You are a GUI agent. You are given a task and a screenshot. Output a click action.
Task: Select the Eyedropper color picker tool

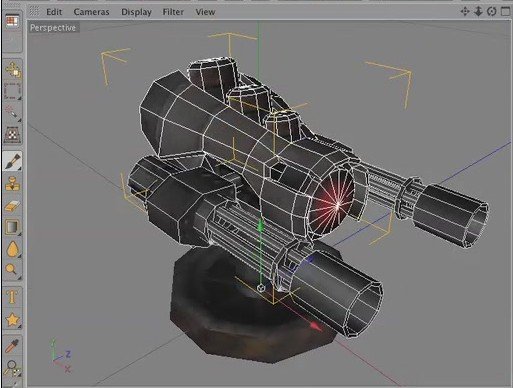(12, 346)
